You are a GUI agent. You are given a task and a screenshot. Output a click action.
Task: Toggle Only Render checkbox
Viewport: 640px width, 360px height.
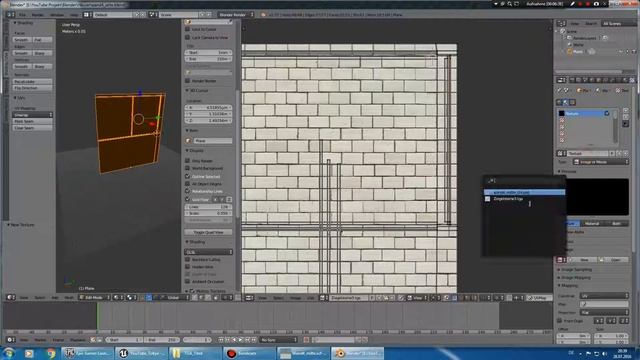click(188, 161)
